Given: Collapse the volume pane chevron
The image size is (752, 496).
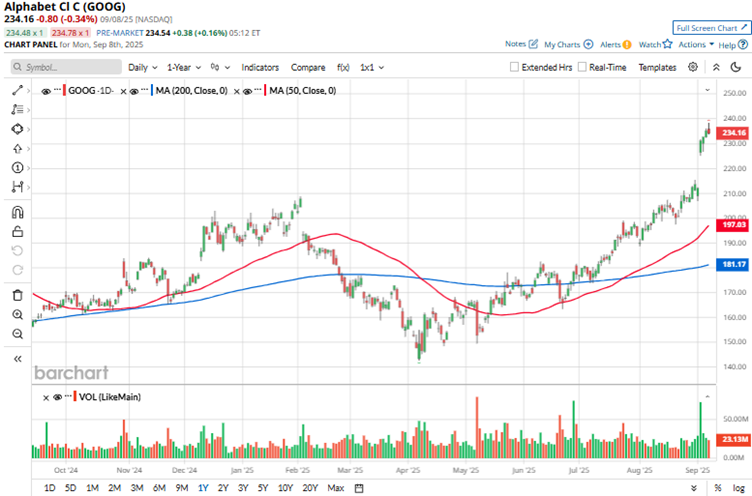Looking at the screenshot, I should pos(707,397).
